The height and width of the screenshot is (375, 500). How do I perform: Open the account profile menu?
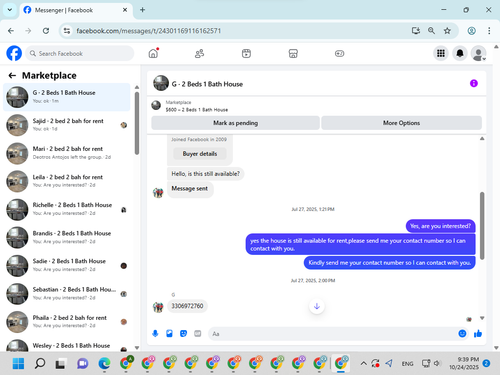[478, 53]
